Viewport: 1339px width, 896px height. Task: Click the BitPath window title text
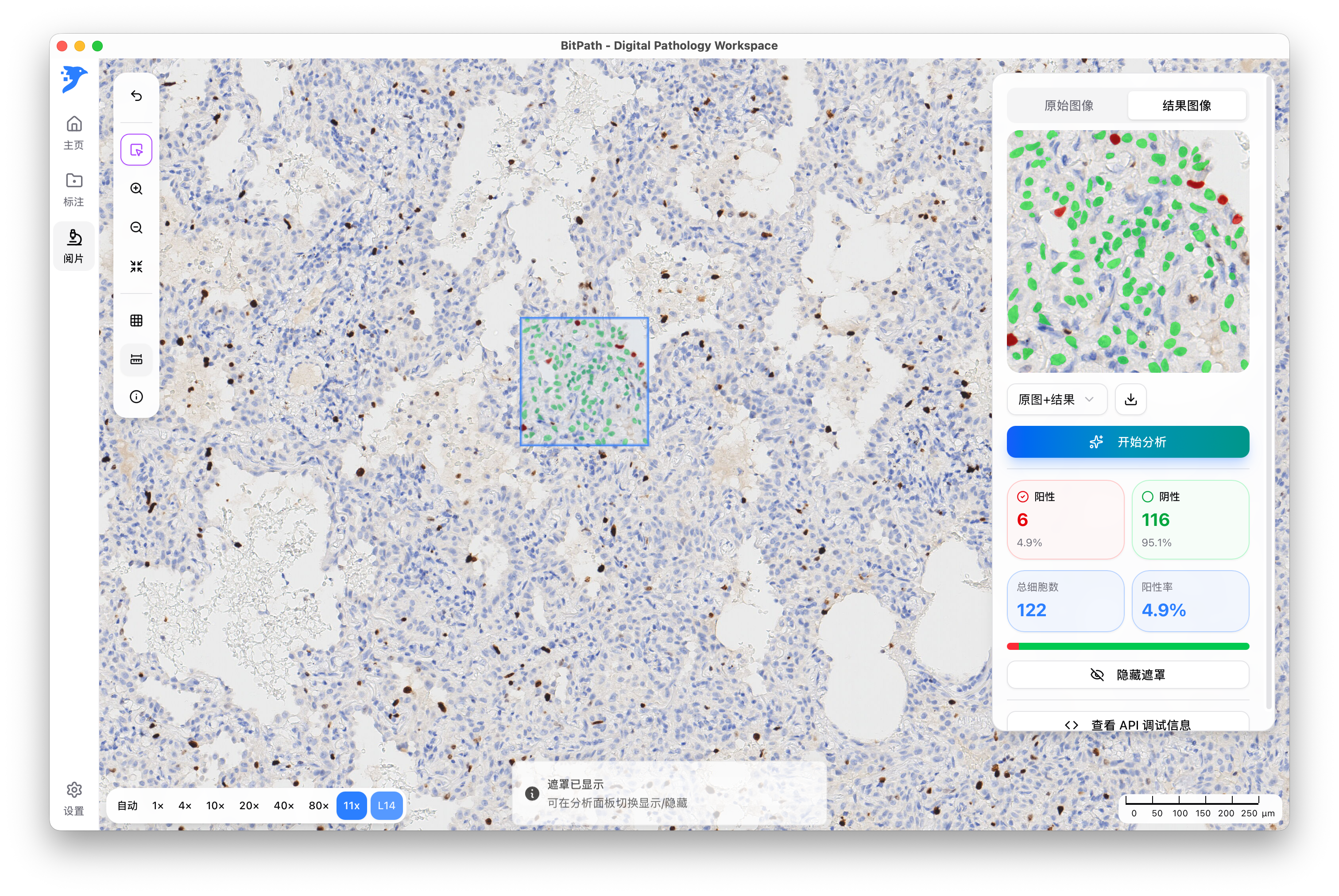pyautogui.click(x=669, y=45)
